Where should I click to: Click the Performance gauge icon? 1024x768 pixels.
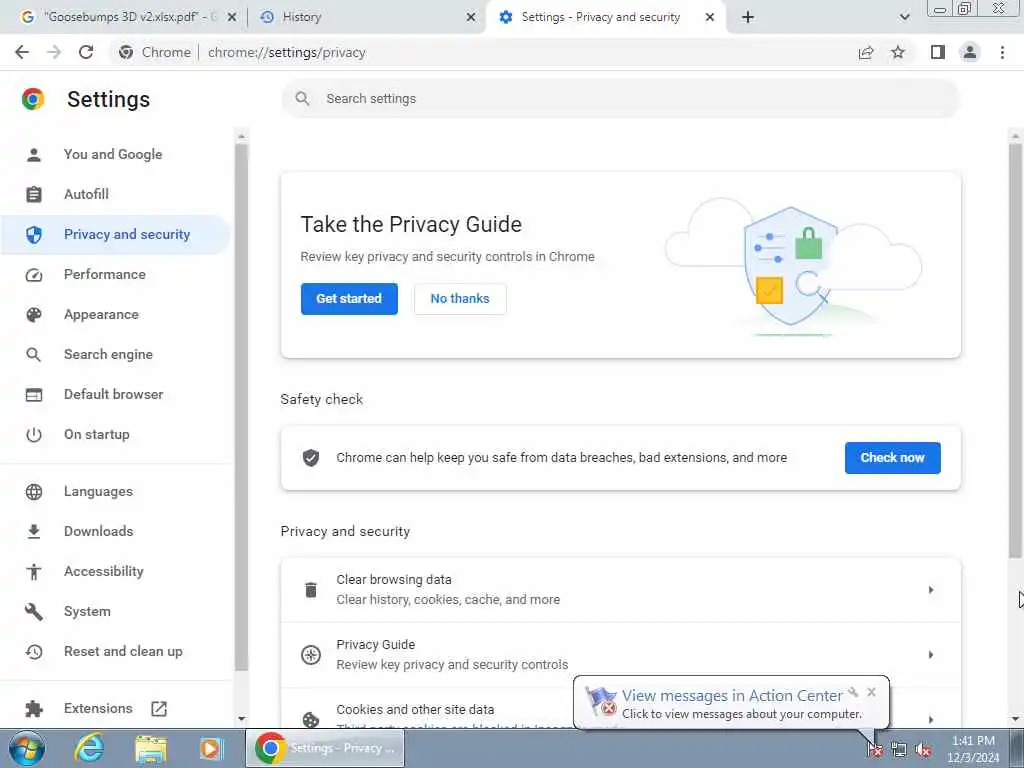click(34, 275)
